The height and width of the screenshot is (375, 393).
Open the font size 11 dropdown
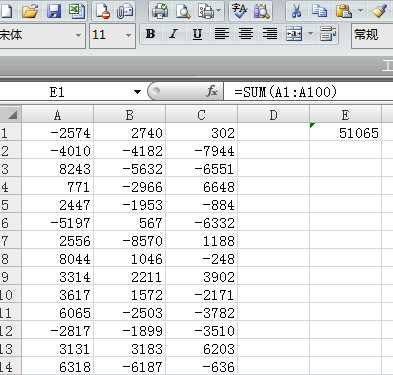128,35
